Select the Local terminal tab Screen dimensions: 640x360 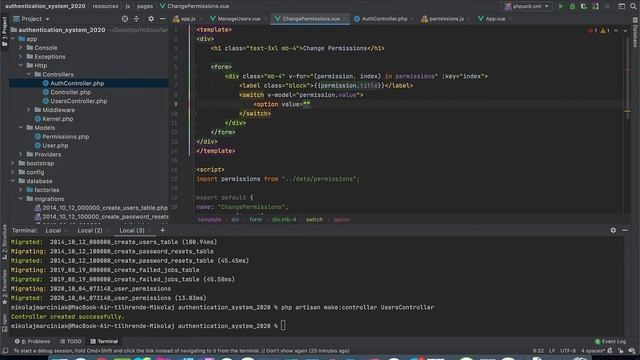coord(53,231)
